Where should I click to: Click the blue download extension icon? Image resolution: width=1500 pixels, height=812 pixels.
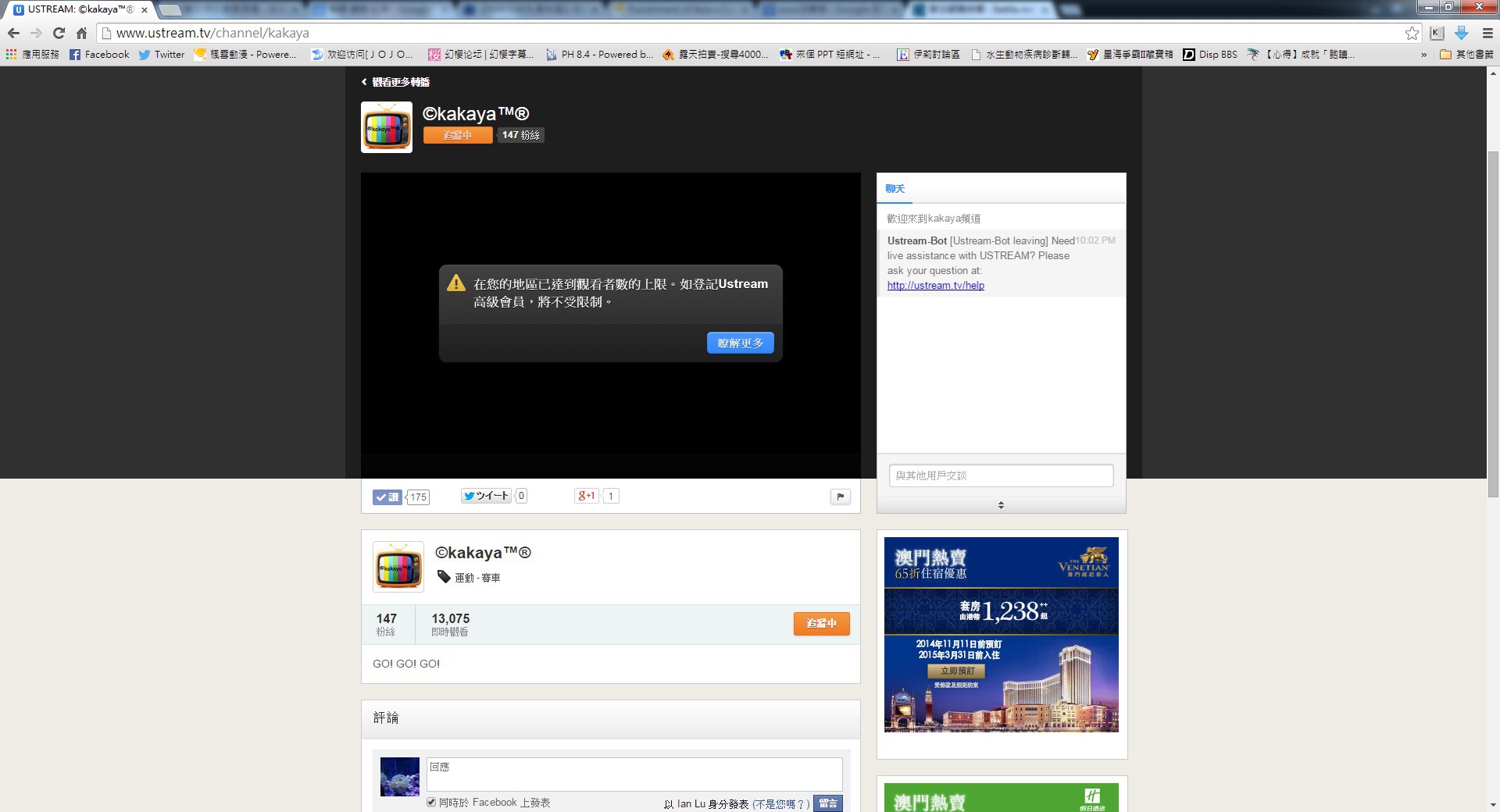(x=1461, y=33)
